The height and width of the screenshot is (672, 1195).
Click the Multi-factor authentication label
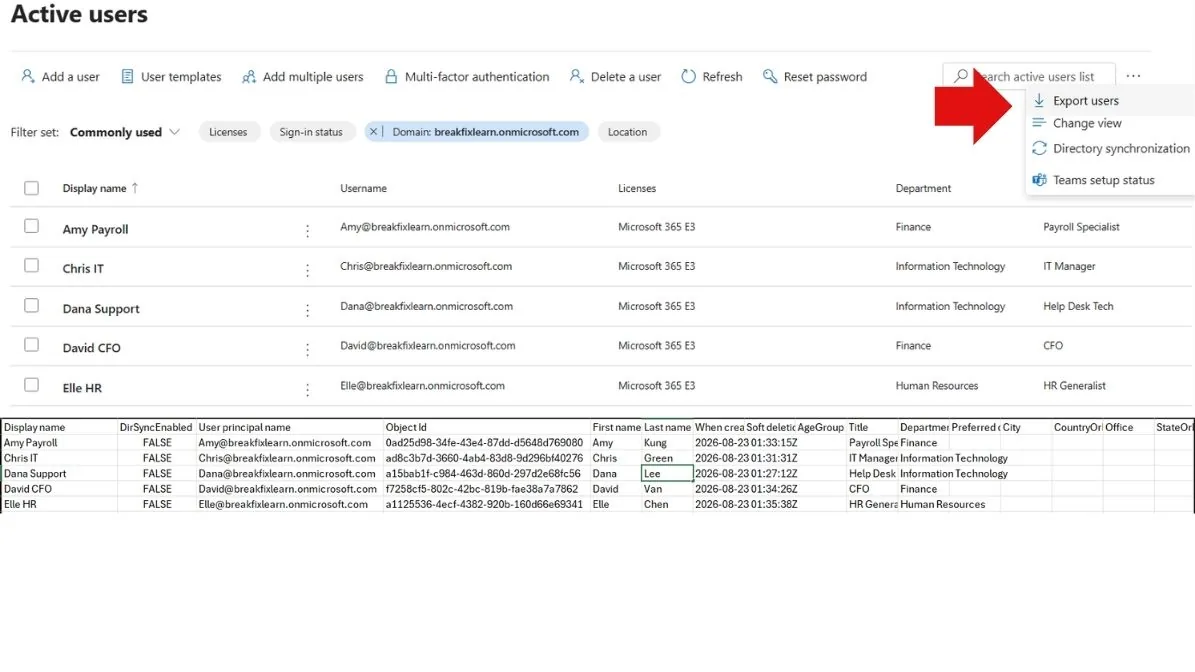pyautogui.click(x=477, y=76)
